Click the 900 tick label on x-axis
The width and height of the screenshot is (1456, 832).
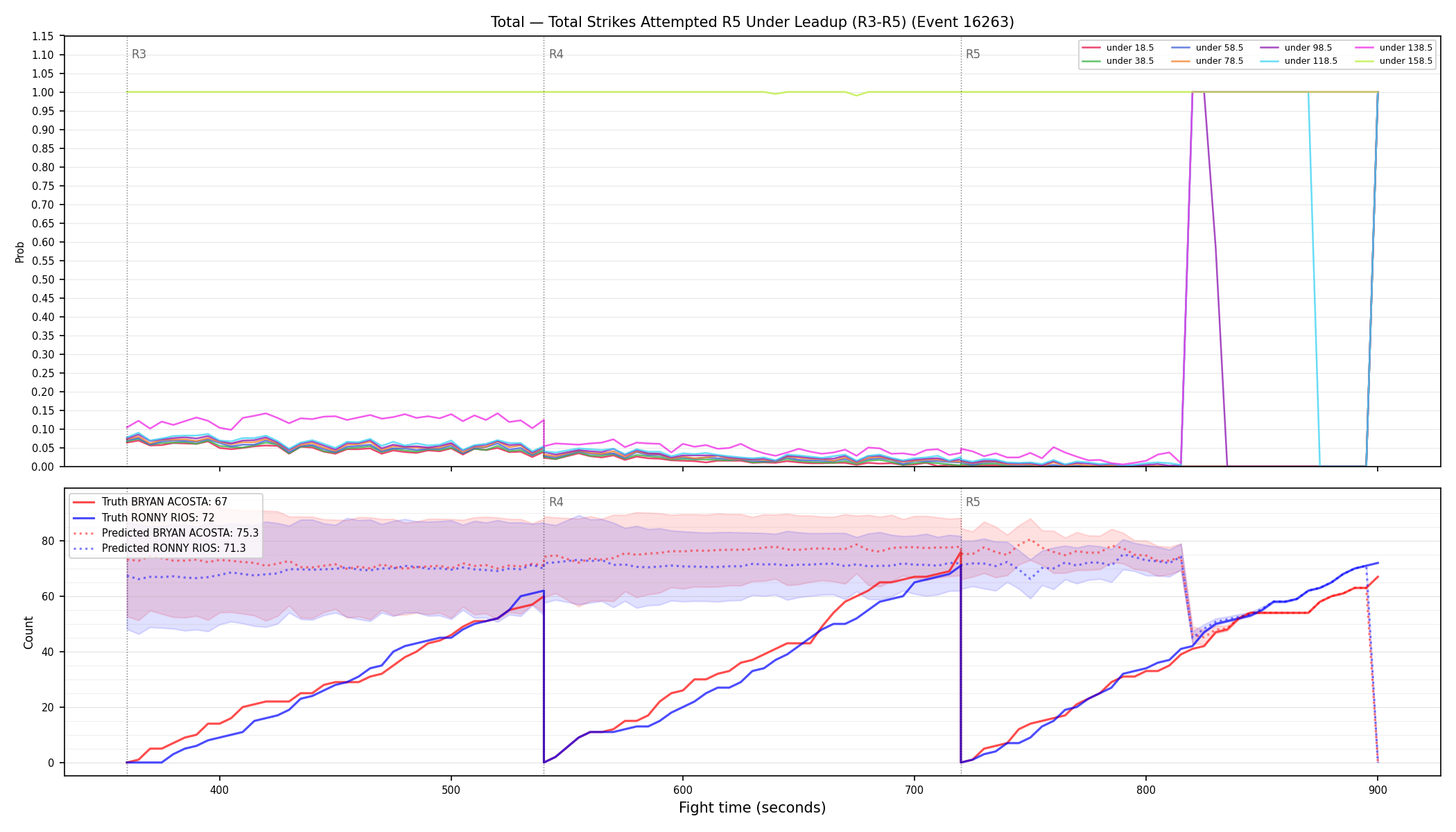point(1378,790)
